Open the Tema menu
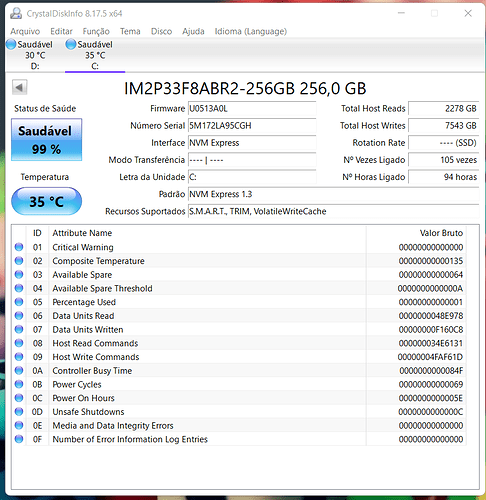This screenshot has width=486, height=500. point(130,31)
